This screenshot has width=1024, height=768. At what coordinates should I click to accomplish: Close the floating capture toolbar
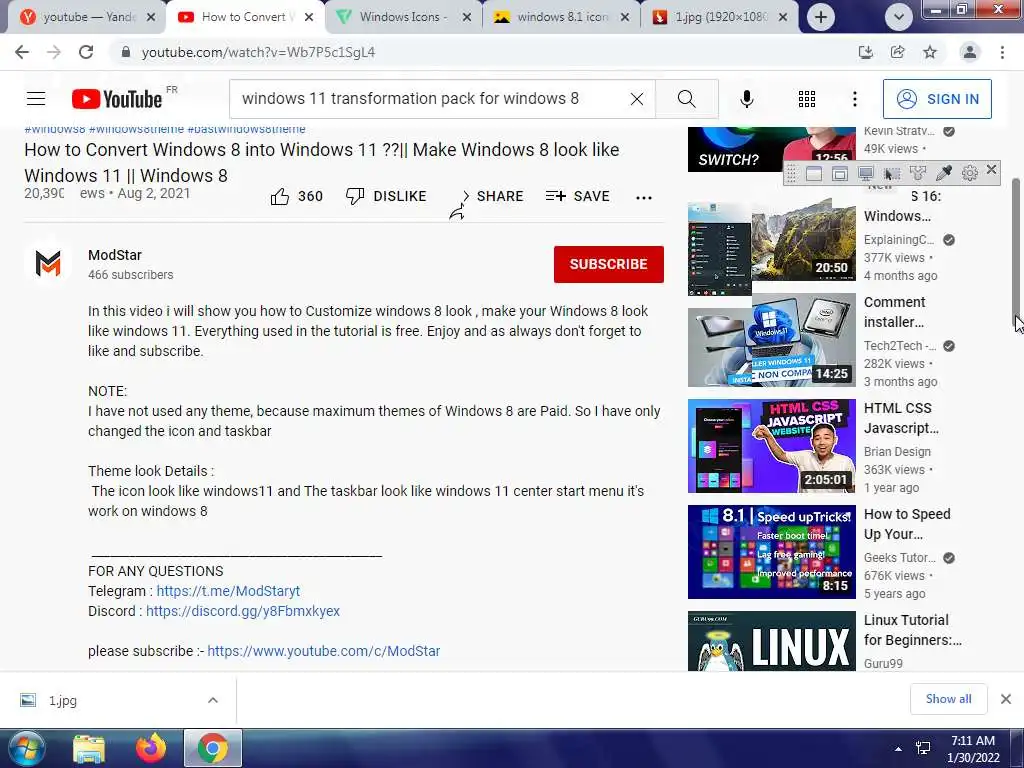(991, 170)
